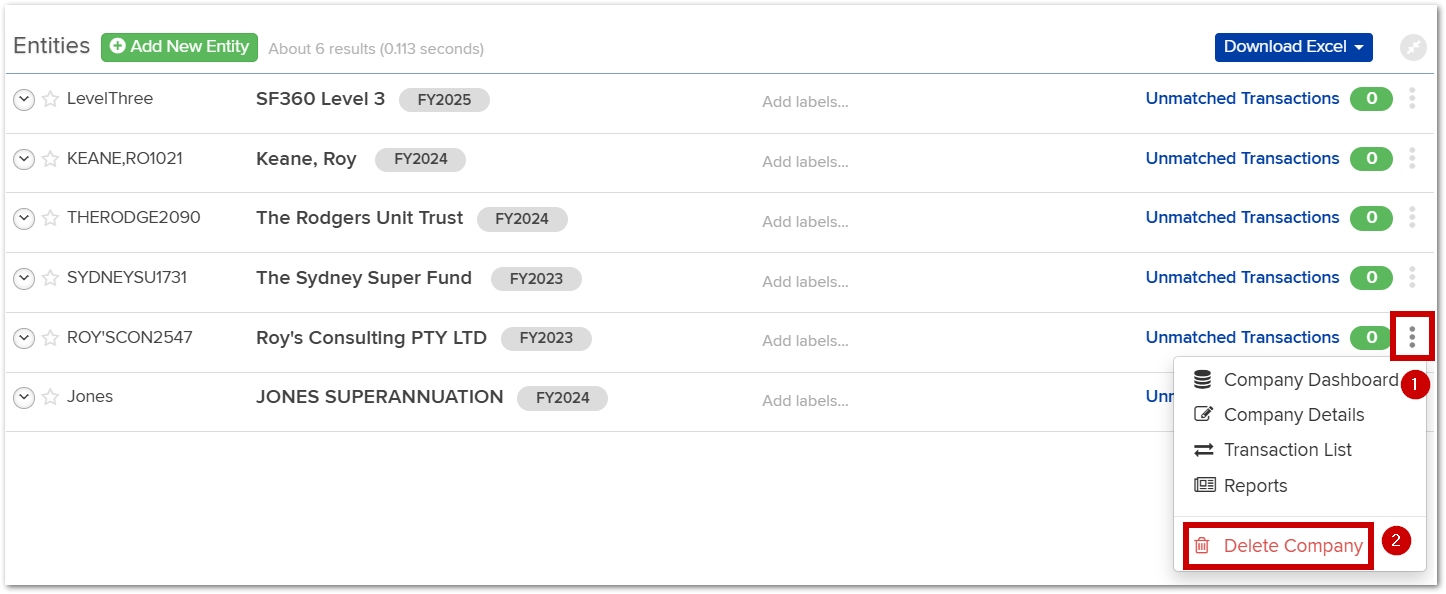Viewport: 1446px width, 594px height.
Task: Open the Download Excel dropdown
Action: 1294,47
